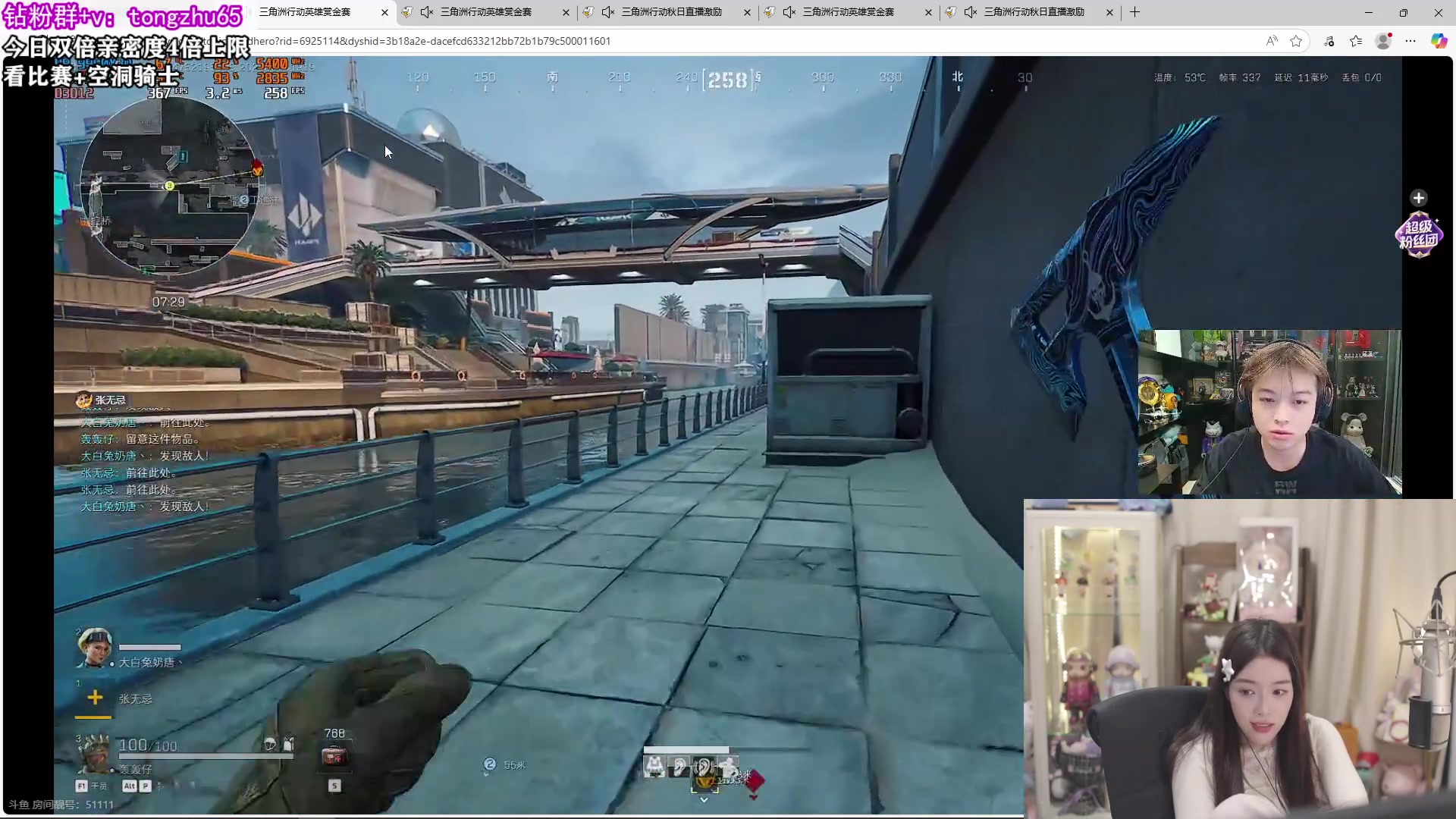Click the Read aloud icon in address bar
Viewport: 1456px width, 819px height.
click(x=1272, y=41)
